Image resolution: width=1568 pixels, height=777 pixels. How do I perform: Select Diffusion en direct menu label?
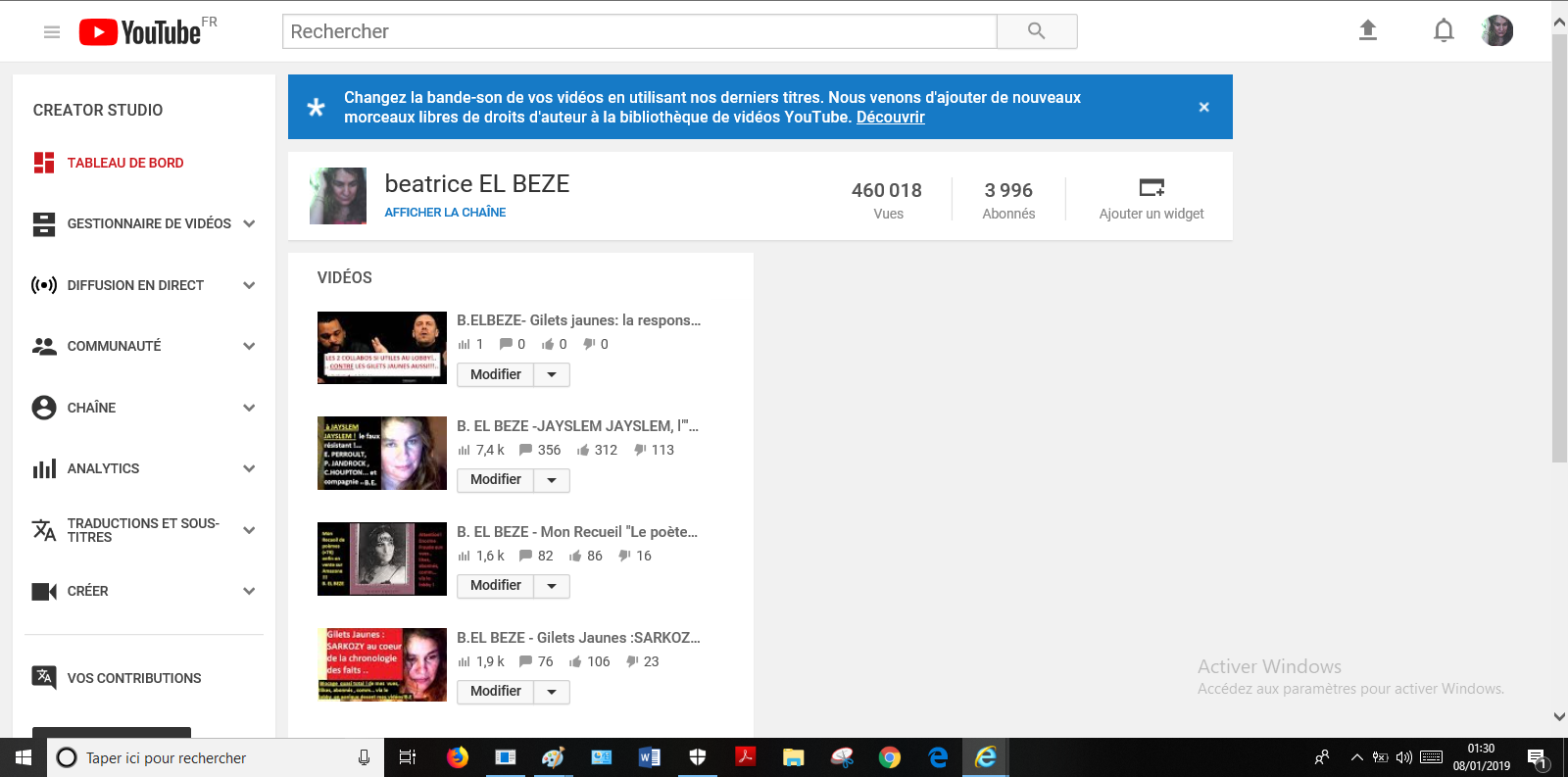click(x=135, y=285)
